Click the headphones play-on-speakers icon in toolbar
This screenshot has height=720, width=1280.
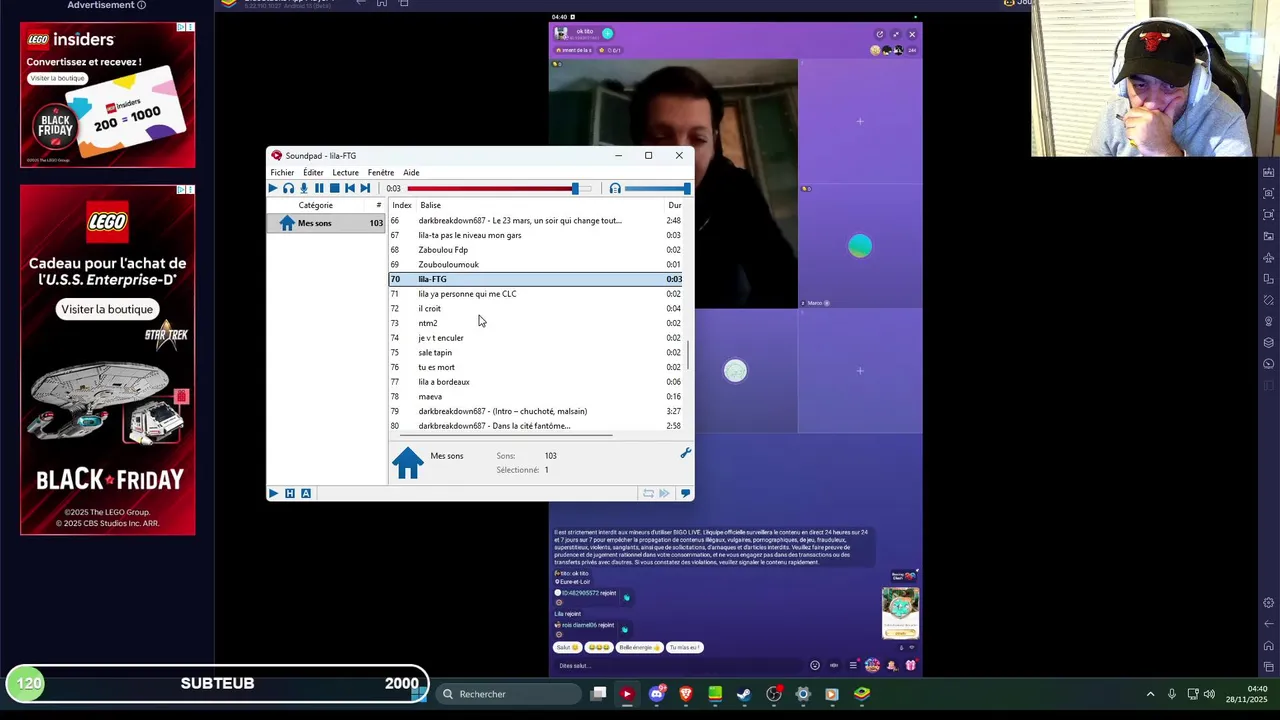coord(288,188)
